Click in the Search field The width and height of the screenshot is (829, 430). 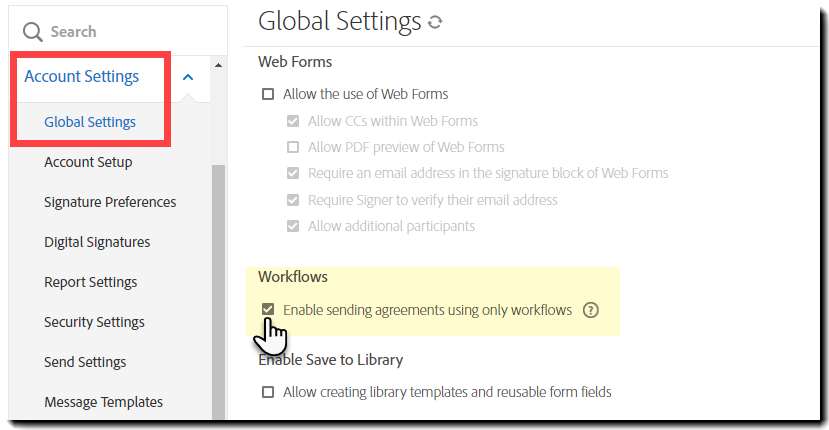click(x=110, y=31)
